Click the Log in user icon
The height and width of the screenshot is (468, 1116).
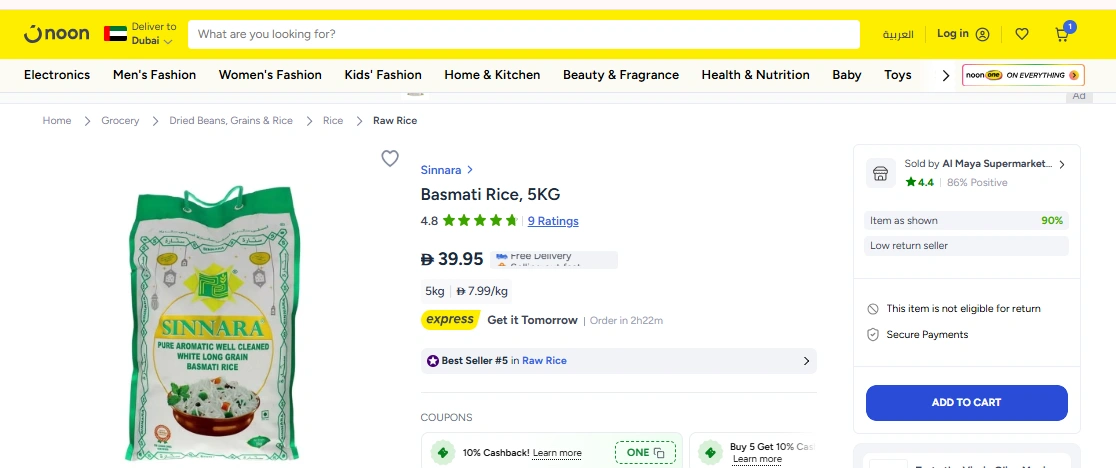tap(982, 34)
